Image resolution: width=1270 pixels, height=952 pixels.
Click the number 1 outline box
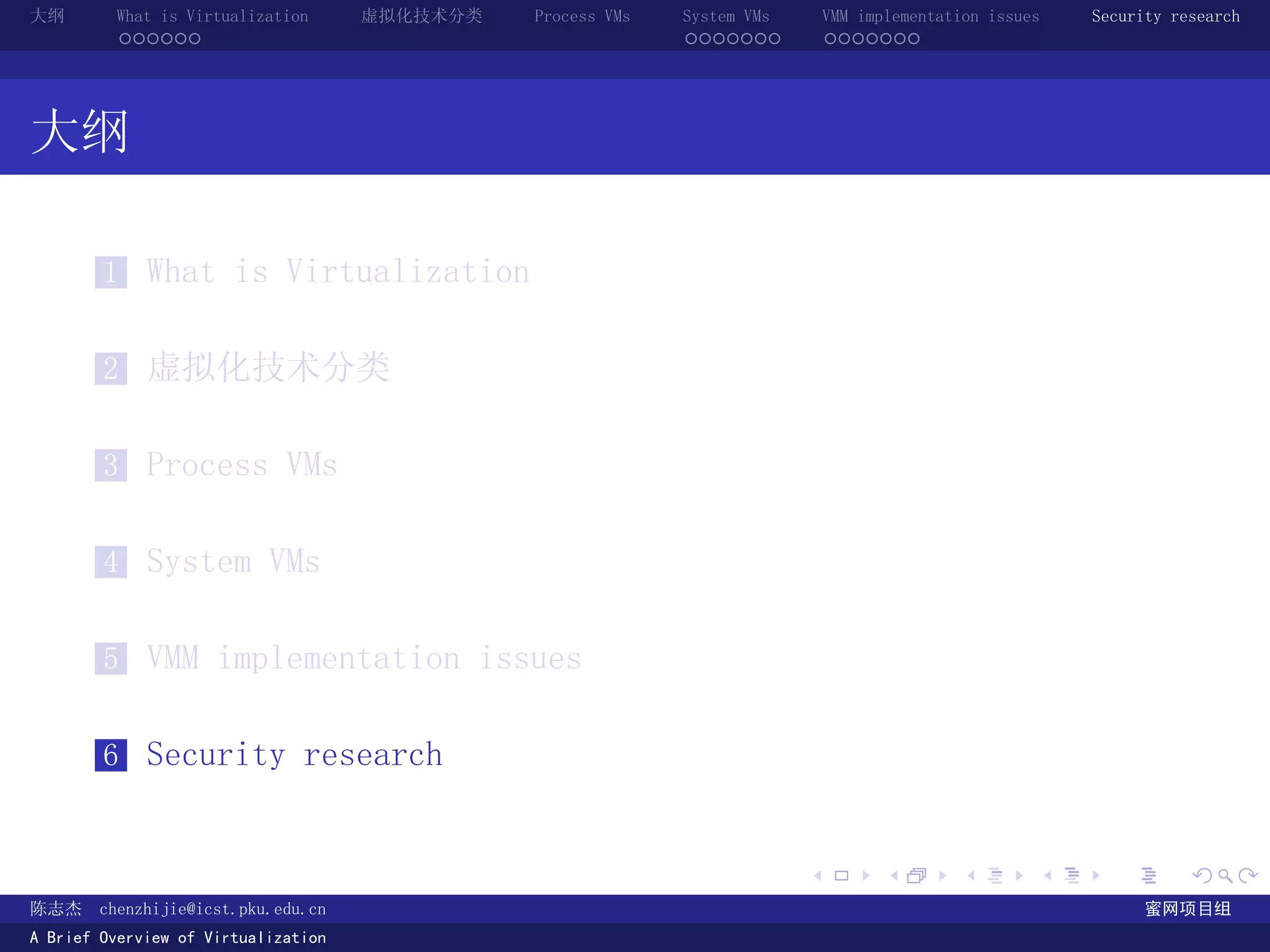coord(111,272)
